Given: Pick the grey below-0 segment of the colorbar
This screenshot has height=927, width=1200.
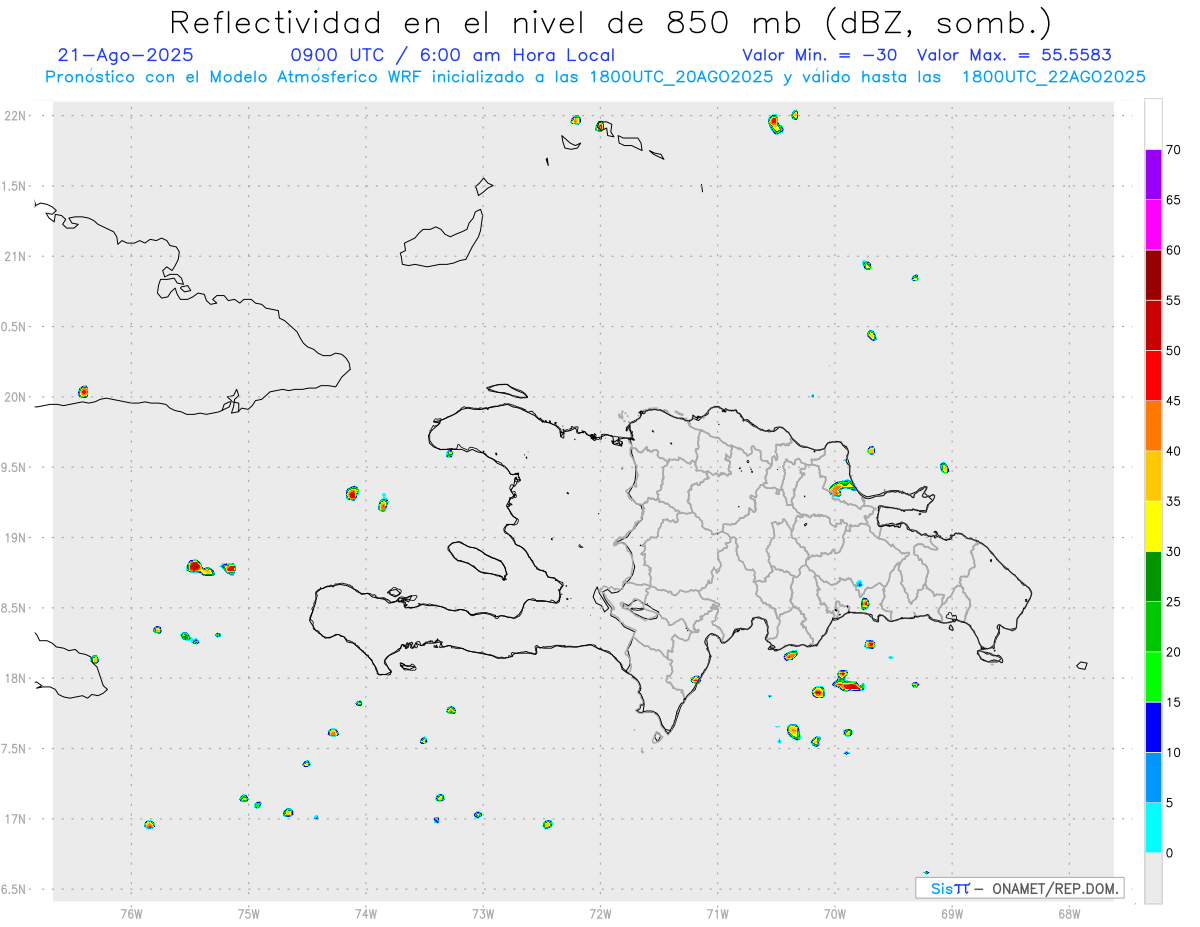Looking at the screenshot, I should [1153, 878].
